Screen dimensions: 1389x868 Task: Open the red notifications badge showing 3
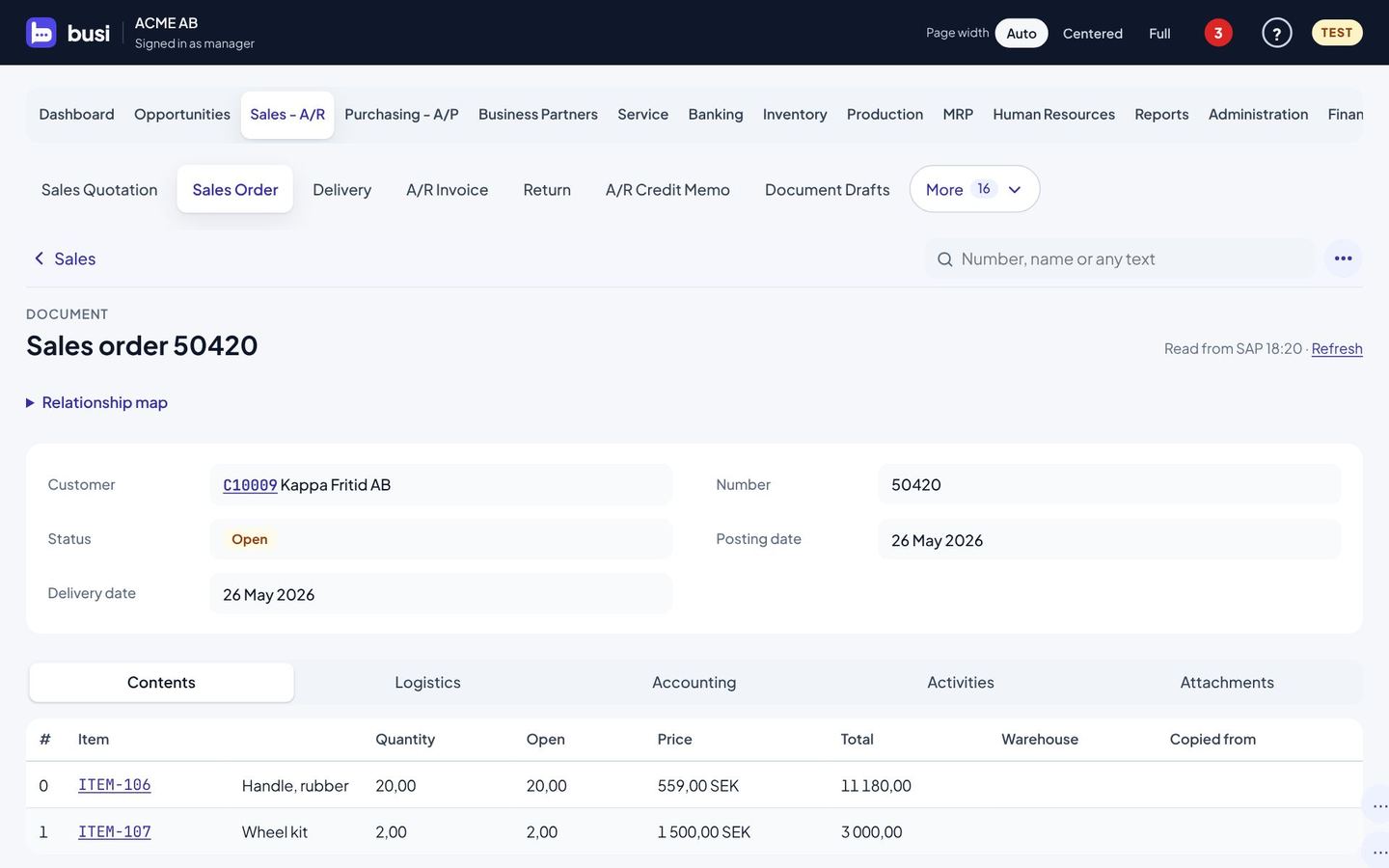coord(1218,33)
